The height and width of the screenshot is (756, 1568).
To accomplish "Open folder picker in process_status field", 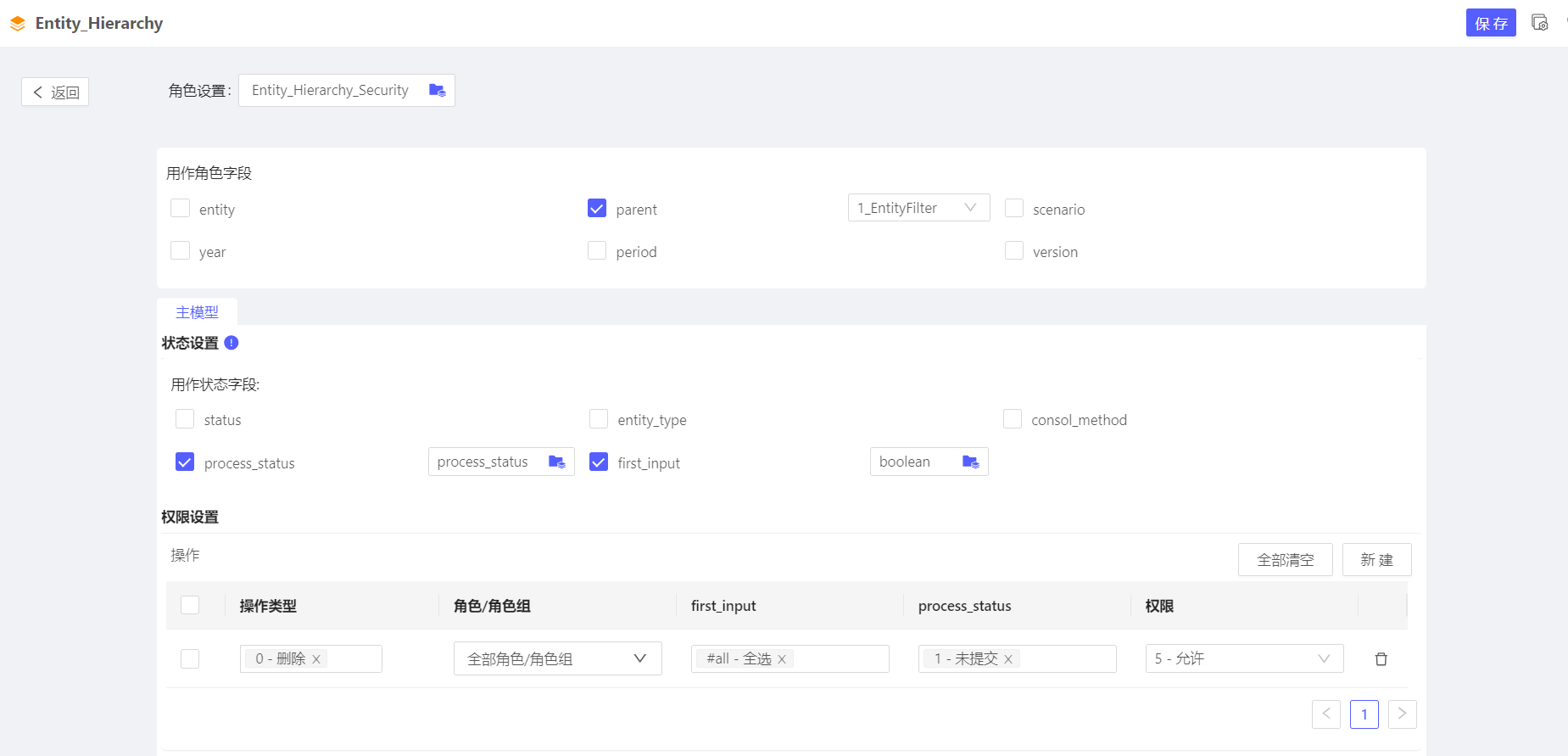I will 556,462.
